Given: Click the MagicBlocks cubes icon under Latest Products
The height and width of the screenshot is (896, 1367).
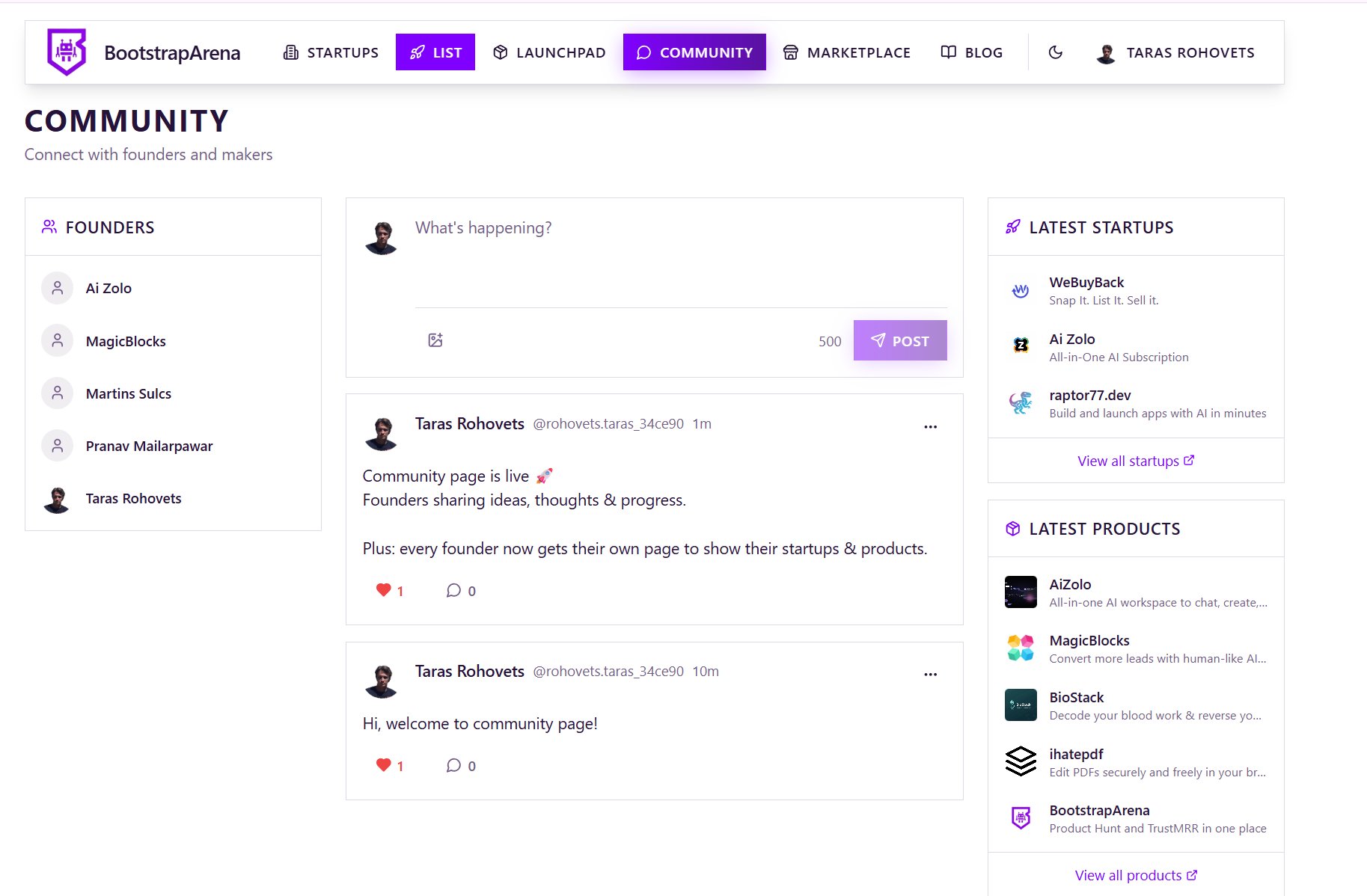Looking at the screenshot, I should (x=1020, y=648).
